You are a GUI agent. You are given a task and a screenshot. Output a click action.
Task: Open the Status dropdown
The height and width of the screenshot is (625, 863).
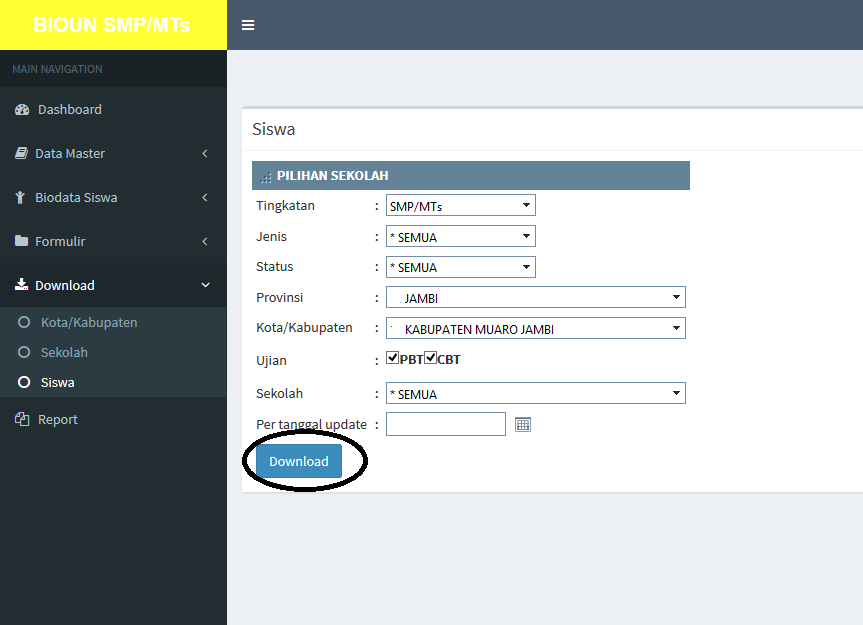[461, 267]
